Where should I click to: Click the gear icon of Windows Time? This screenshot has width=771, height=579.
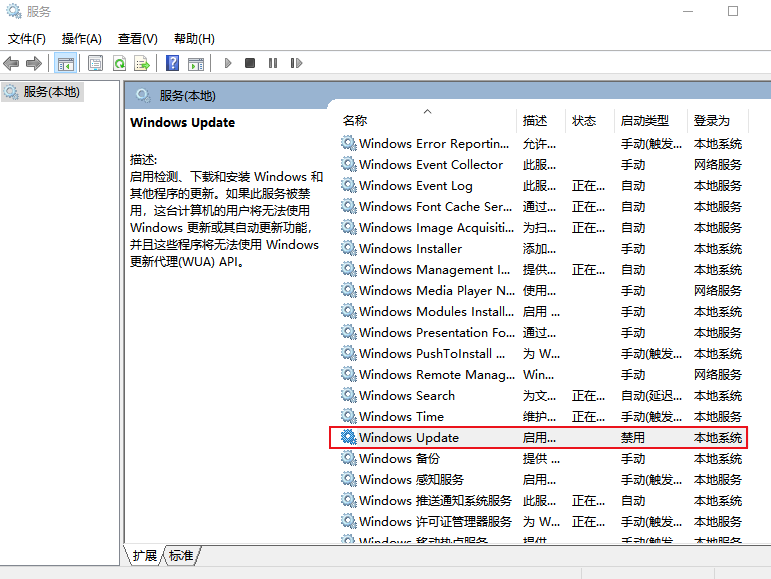tap(349, 416)
